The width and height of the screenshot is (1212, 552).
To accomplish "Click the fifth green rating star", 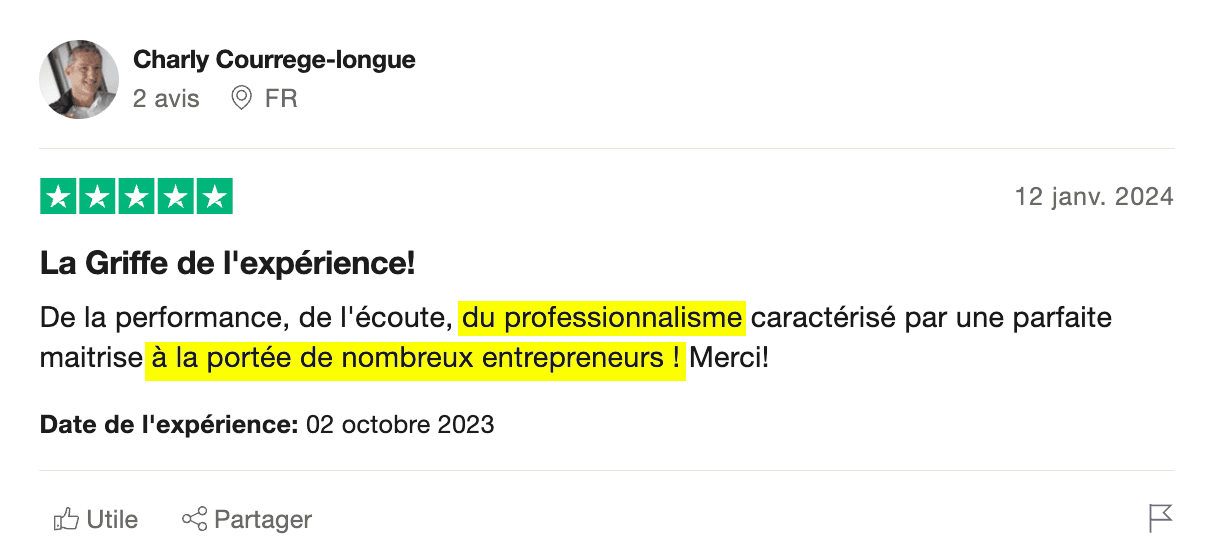I will [213, 197].
